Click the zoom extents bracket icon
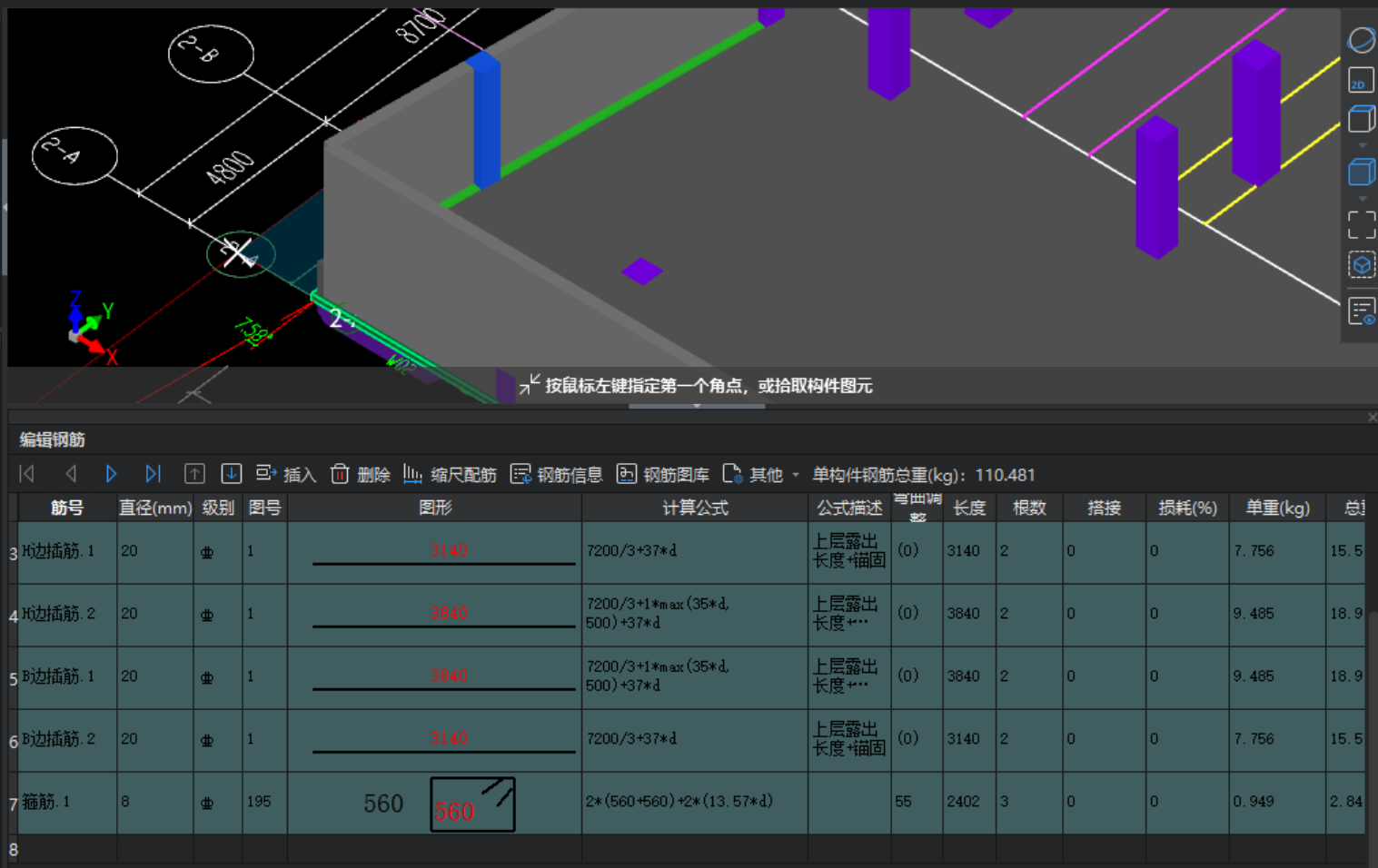The image size is (1378, 868). pyautogui.click(x=1362, y=224)
